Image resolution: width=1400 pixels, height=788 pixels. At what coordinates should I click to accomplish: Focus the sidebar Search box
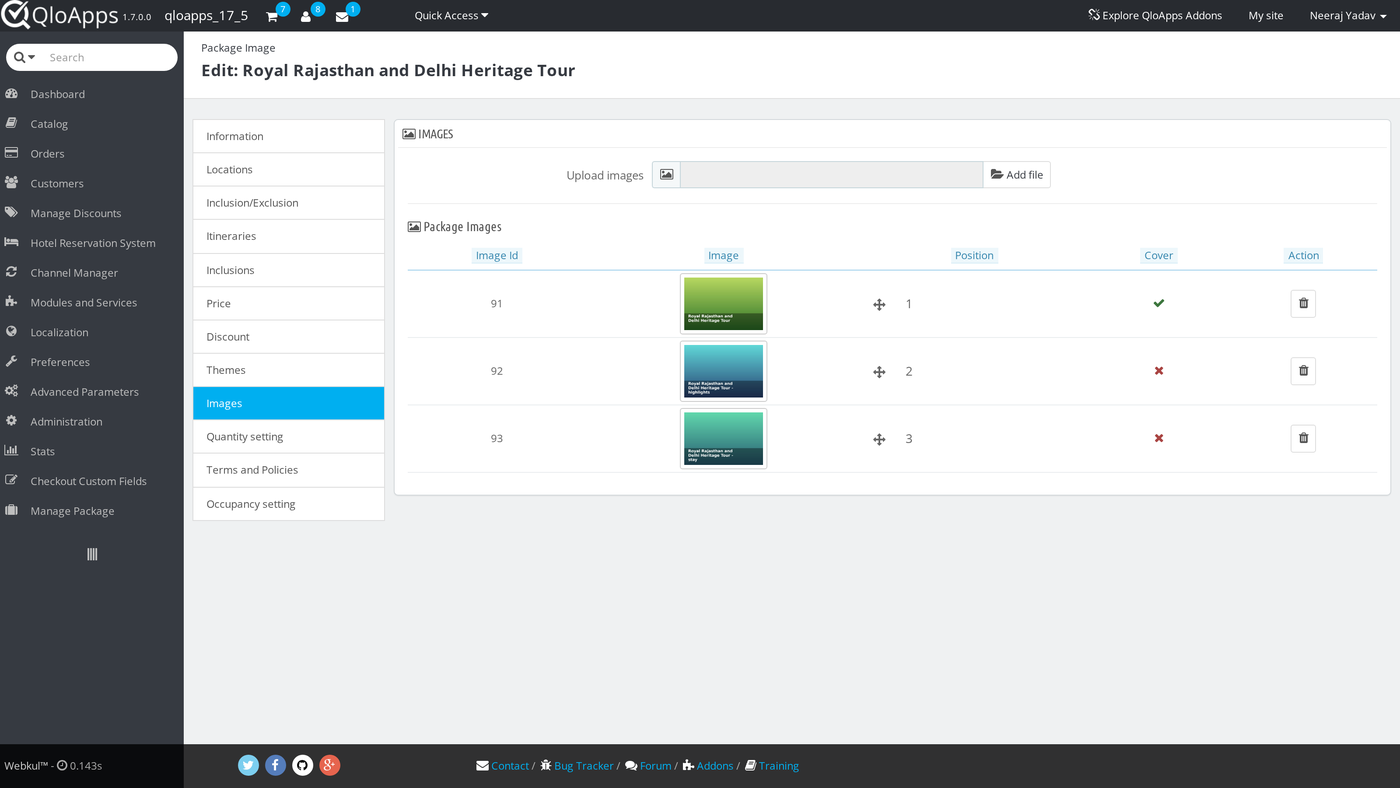(x=108, y=58)
